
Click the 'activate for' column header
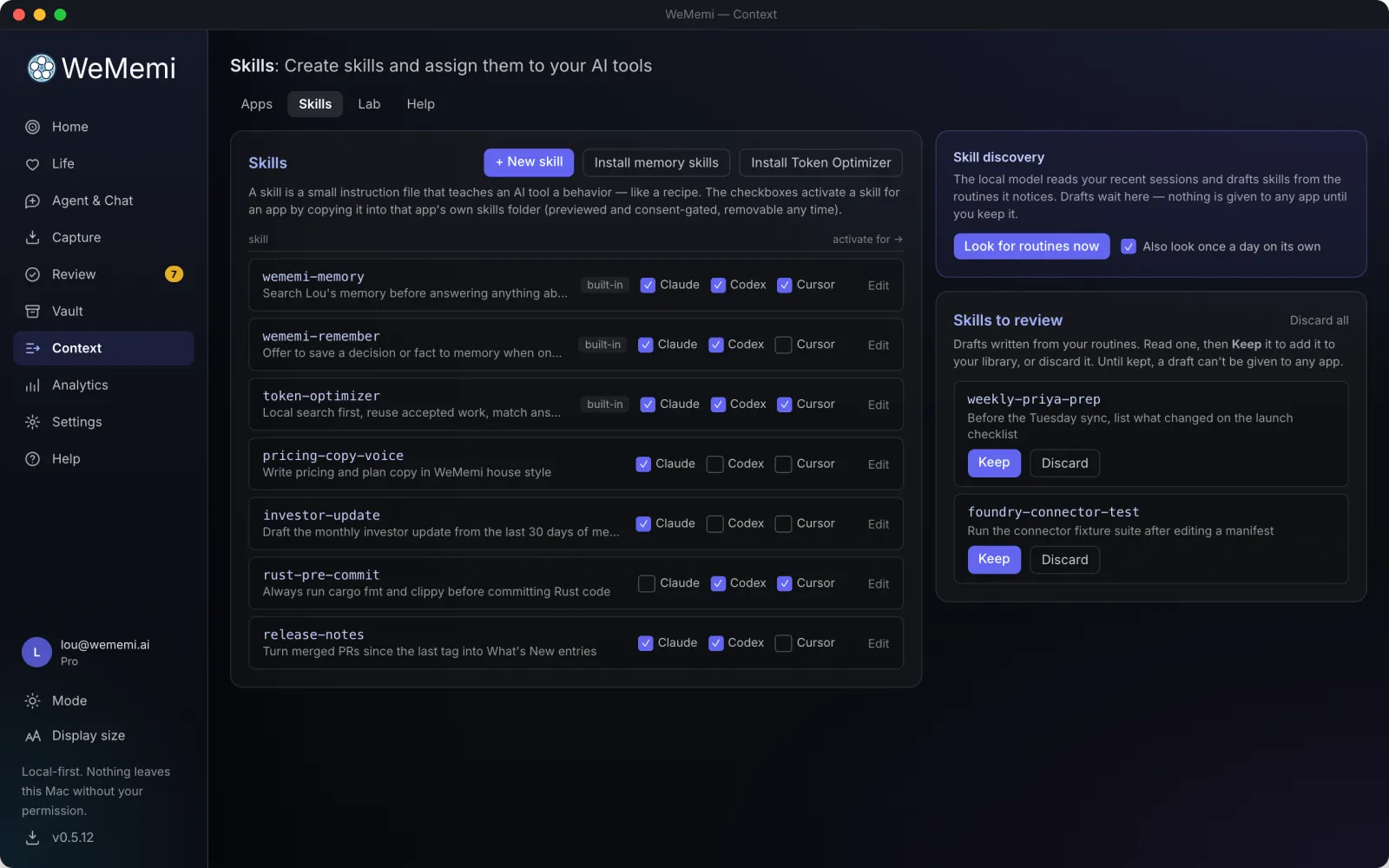coord(867,240)
